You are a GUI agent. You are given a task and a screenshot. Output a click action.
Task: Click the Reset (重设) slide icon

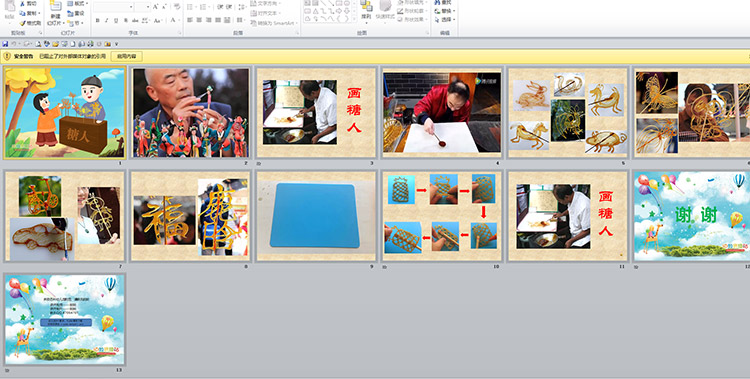coord(70,13)
